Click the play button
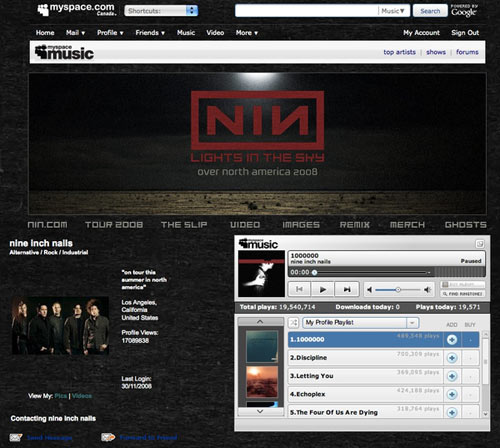This screenshot has width=500, height=448. 323,289
